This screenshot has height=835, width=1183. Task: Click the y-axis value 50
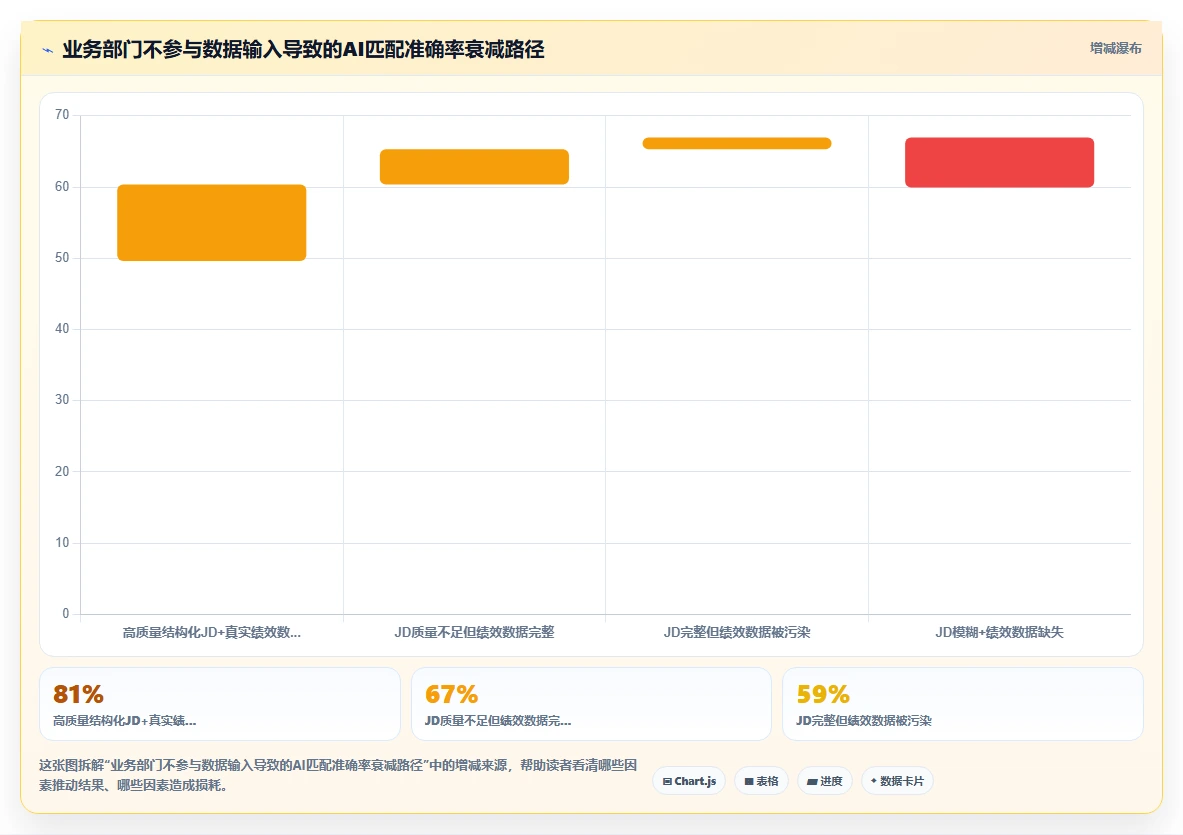click(x=62, y=257)
